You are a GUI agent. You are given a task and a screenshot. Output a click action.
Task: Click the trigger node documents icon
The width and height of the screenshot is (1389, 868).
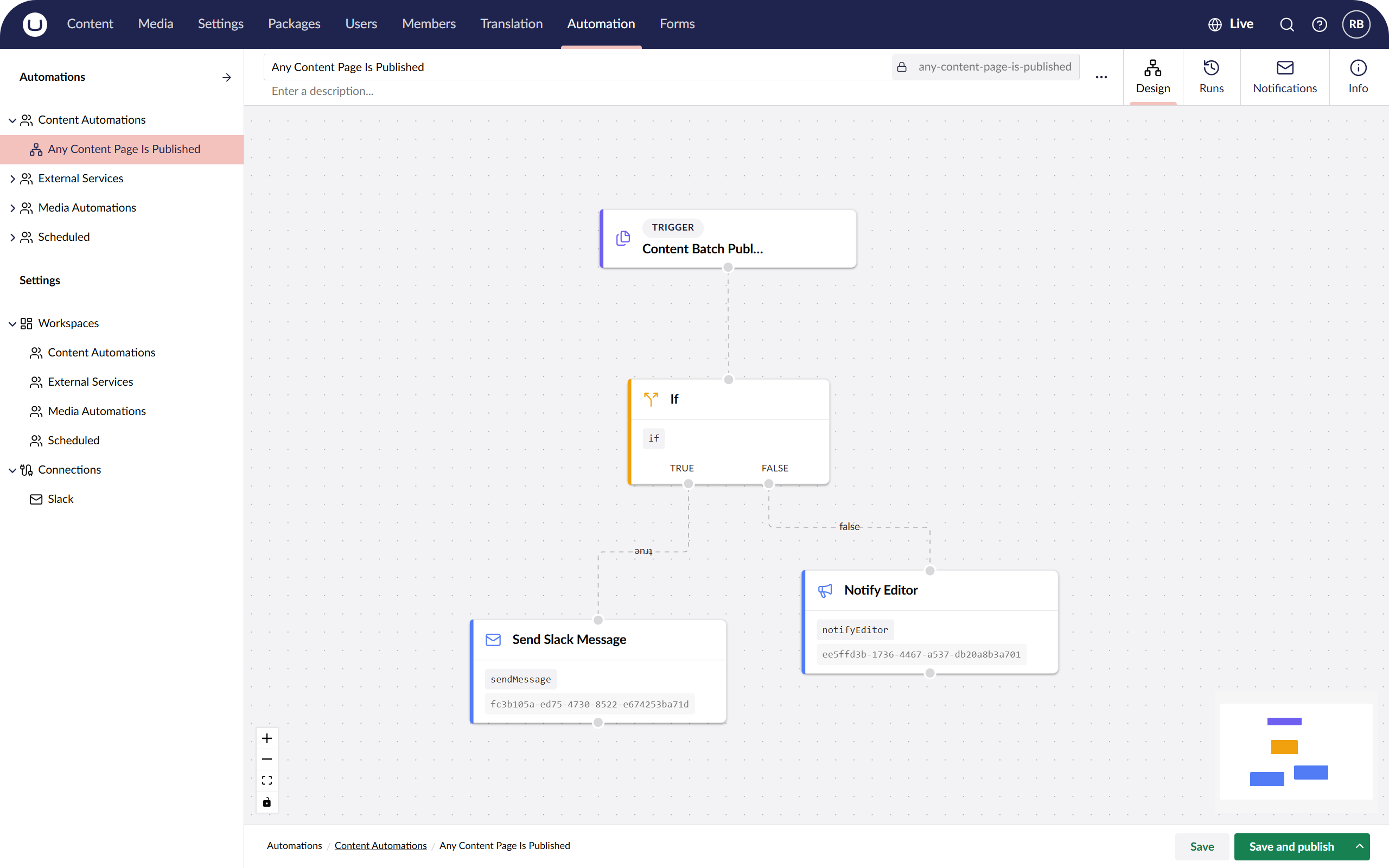[x=623, y=238]
